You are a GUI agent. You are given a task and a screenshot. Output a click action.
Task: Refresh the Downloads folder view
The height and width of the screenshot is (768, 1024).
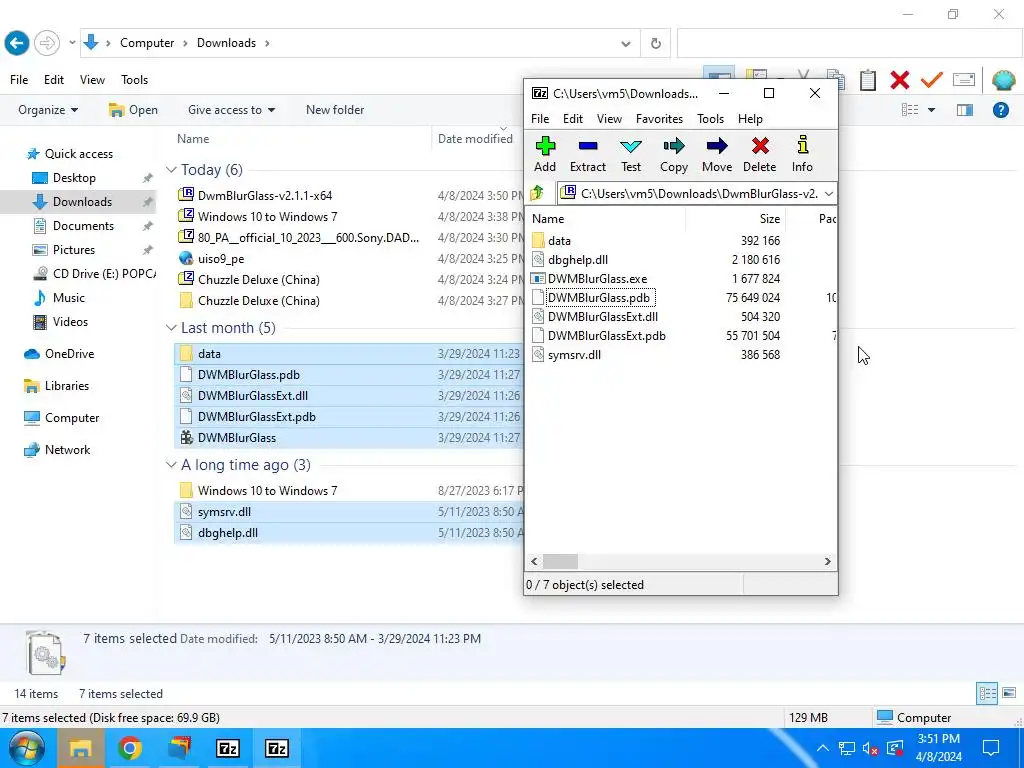[656, 43]
